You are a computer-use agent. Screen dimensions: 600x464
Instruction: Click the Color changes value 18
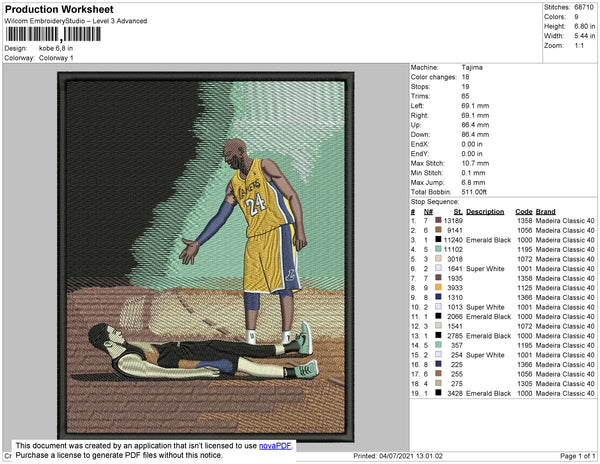tap(465, 77)
